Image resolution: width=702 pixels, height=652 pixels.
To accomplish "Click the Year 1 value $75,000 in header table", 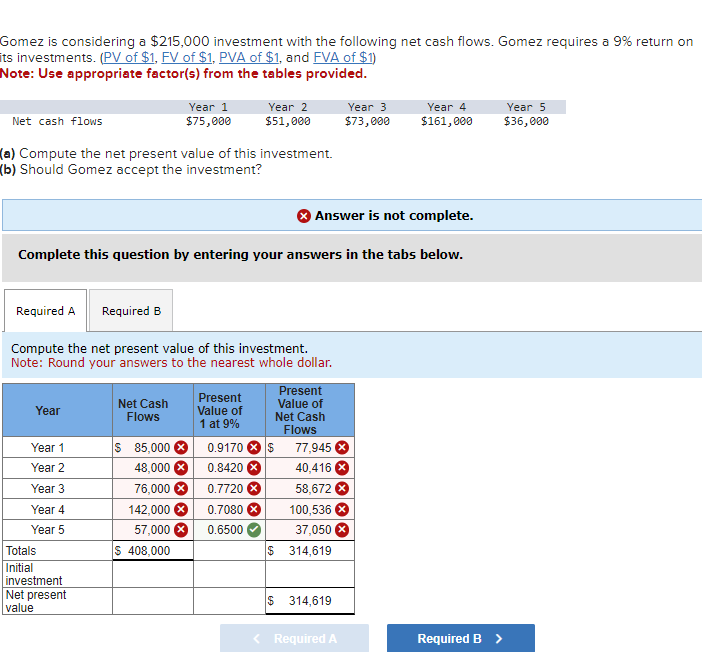I will click(x=208, y=121).
